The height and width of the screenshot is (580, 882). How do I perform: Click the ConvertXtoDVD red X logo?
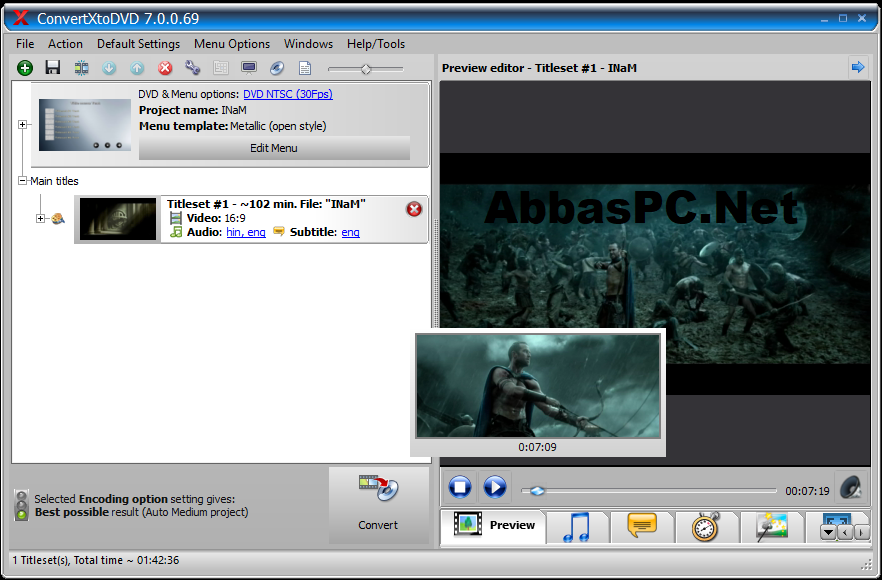coord(21,18)
